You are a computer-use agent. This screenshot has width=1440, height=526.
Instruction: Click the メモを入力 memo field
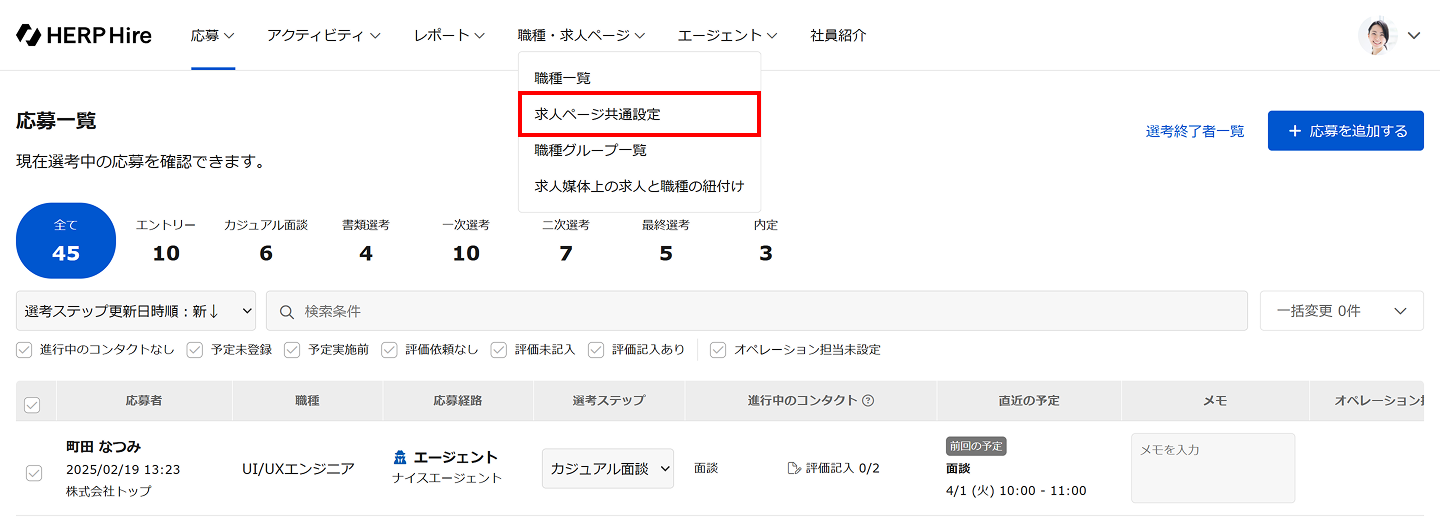point(1212,468)
